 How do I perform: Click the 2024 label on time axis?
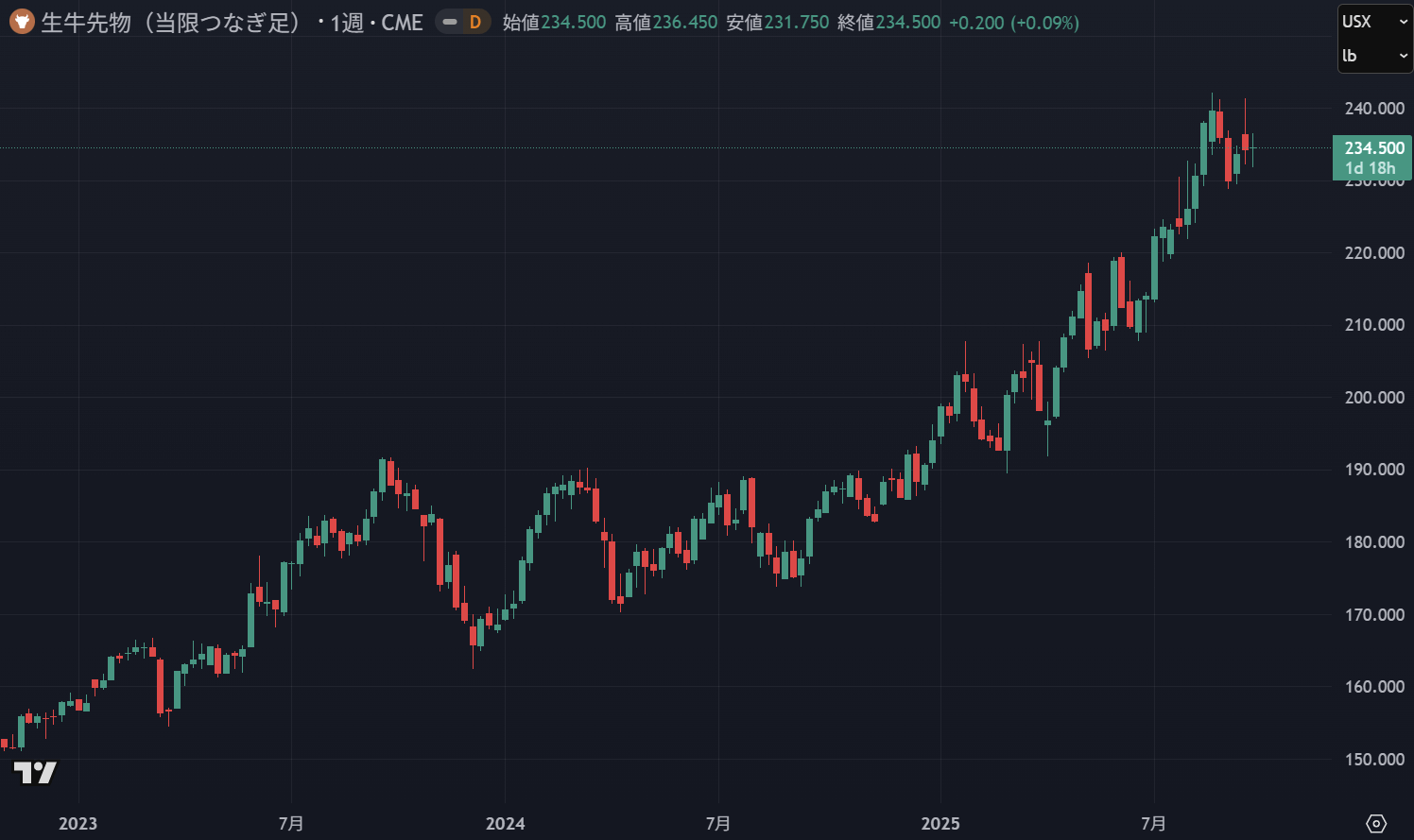tap(505, 823)
